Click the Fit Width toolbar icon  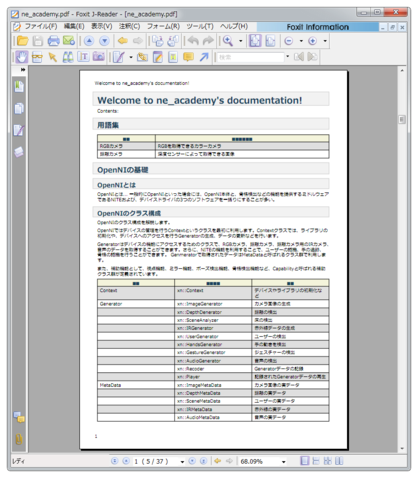click(x=270, y=41)
